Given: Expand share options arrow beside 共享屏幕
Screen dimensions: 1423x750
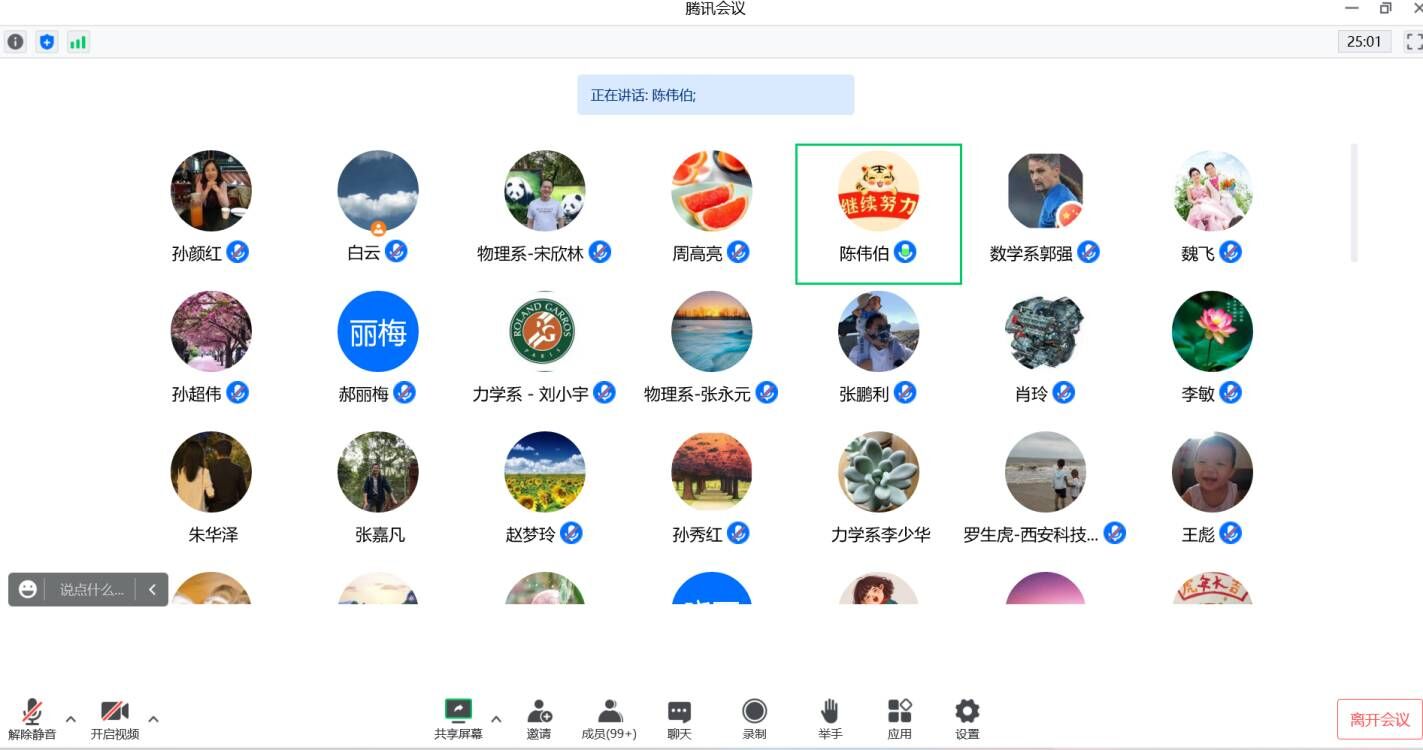Looking at the screenshot, I should pyautogui.click(x=496, y=718).
